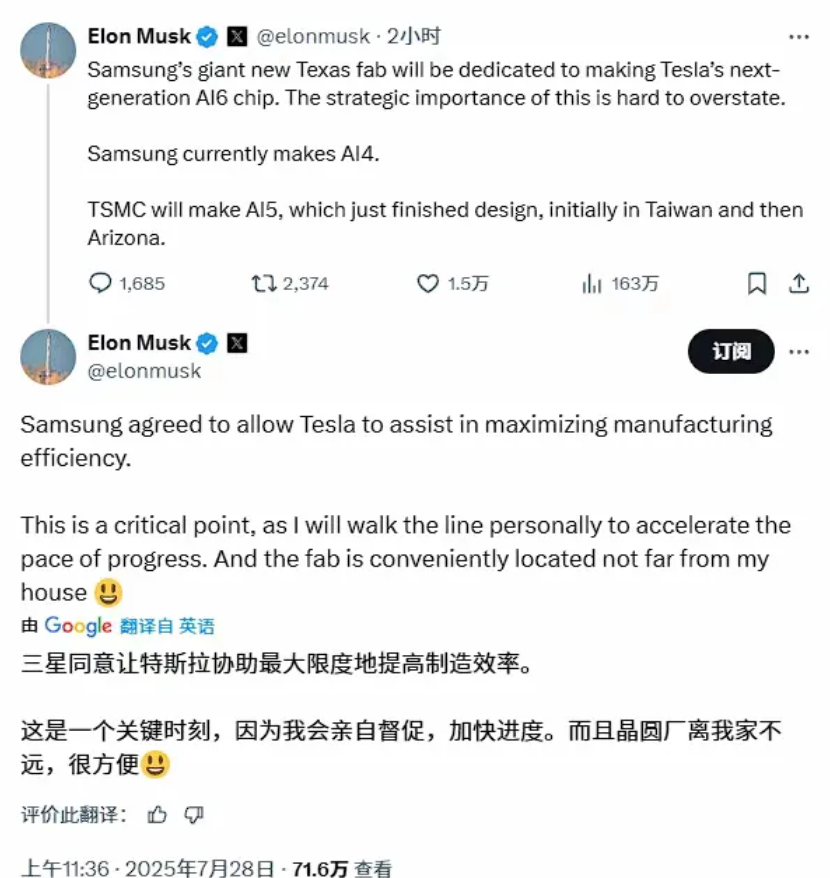Click the Google translated-from-English link
830x878 pixels.
tap(167, 627)
